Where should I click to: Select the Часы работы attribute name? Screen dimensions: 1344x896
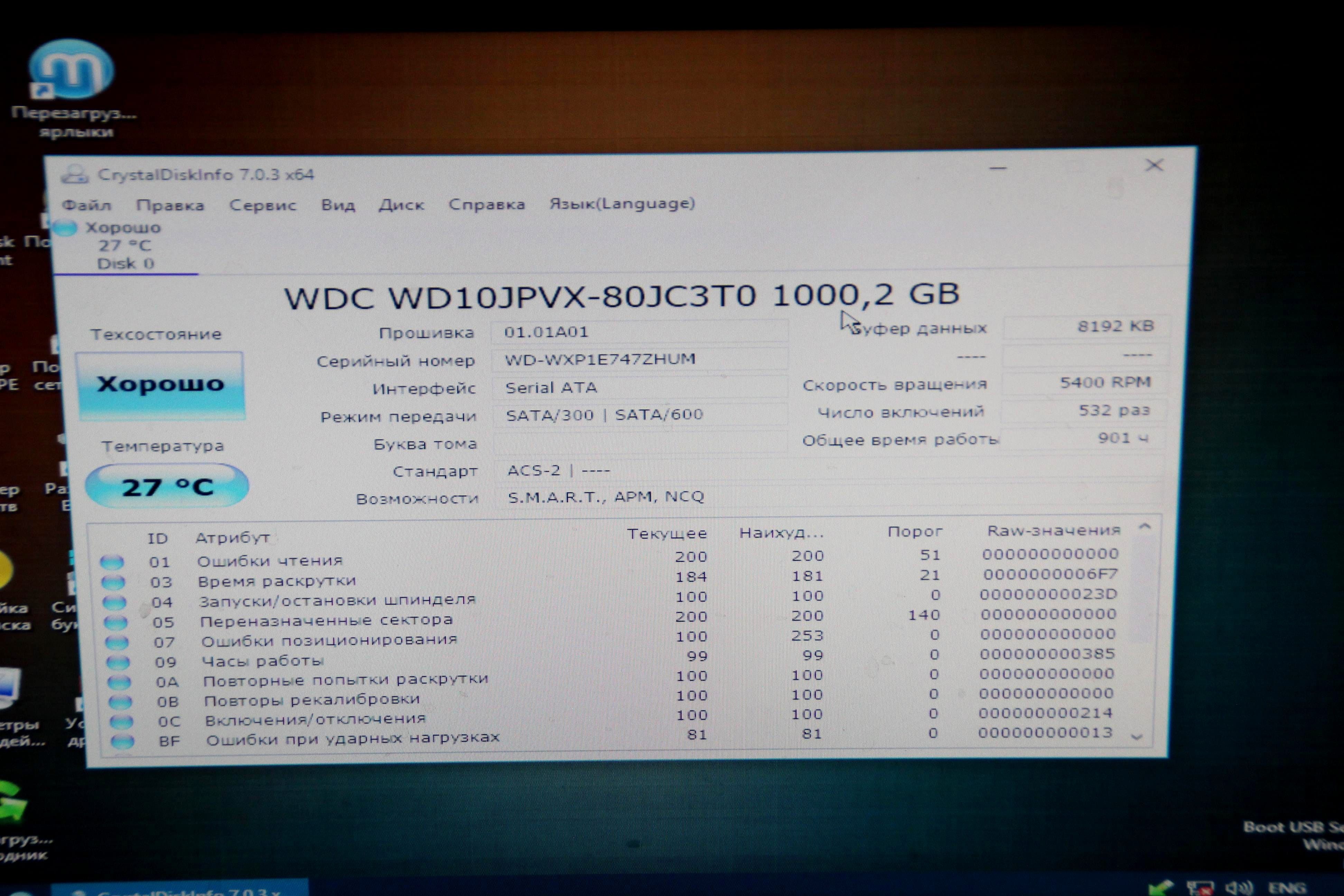point(263,661)
